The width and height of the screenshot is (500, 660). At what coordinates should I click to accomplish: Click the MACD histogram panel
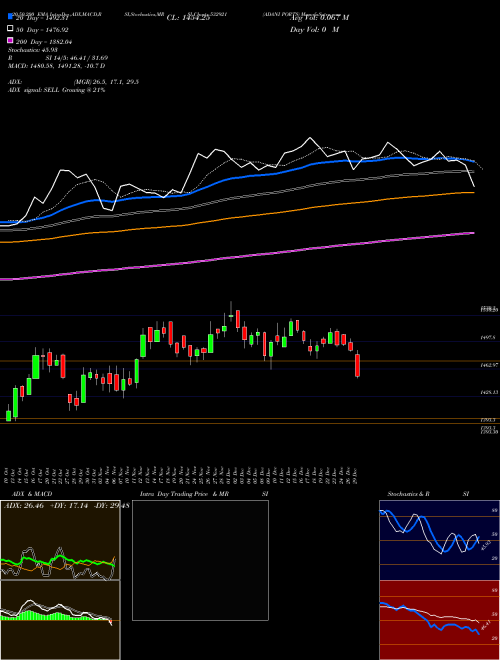(x=60, y=620)
